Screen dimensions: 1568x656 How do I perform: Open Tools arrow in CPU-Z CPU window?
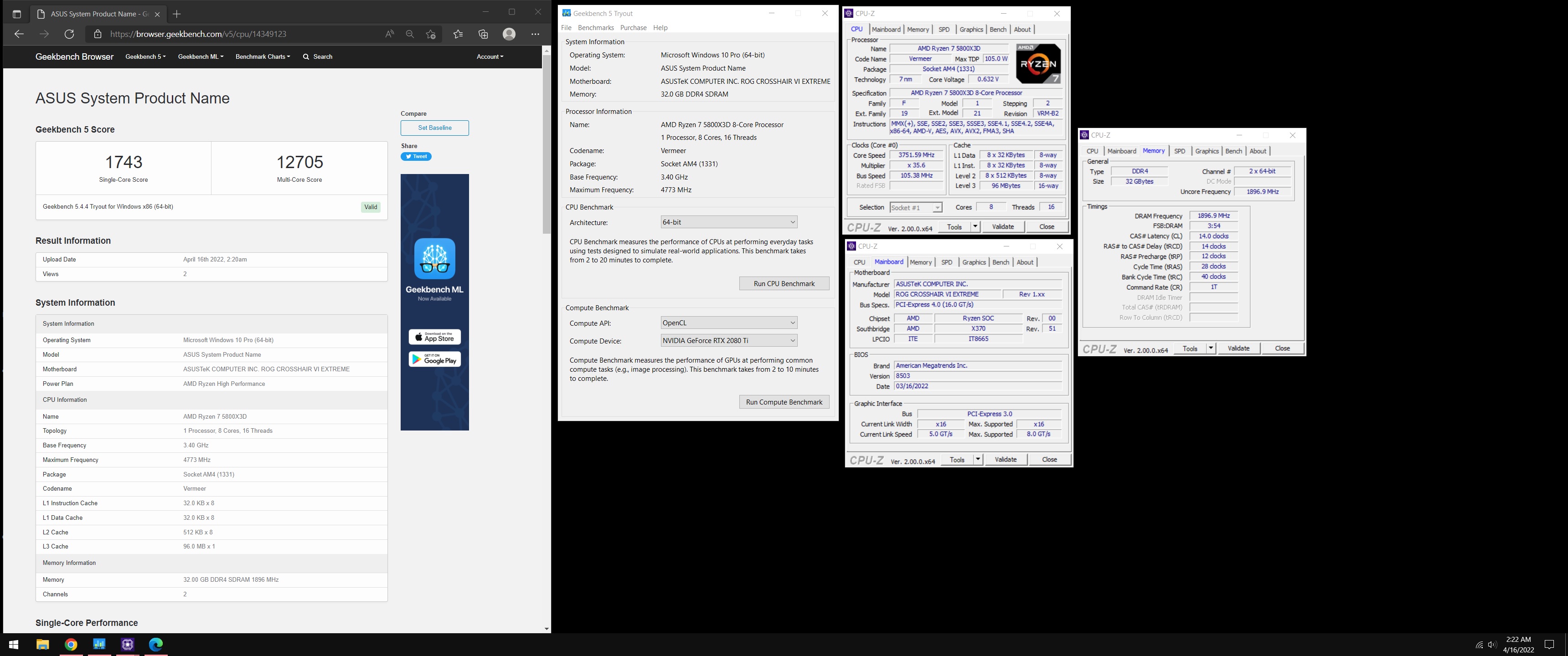point(975,226)
